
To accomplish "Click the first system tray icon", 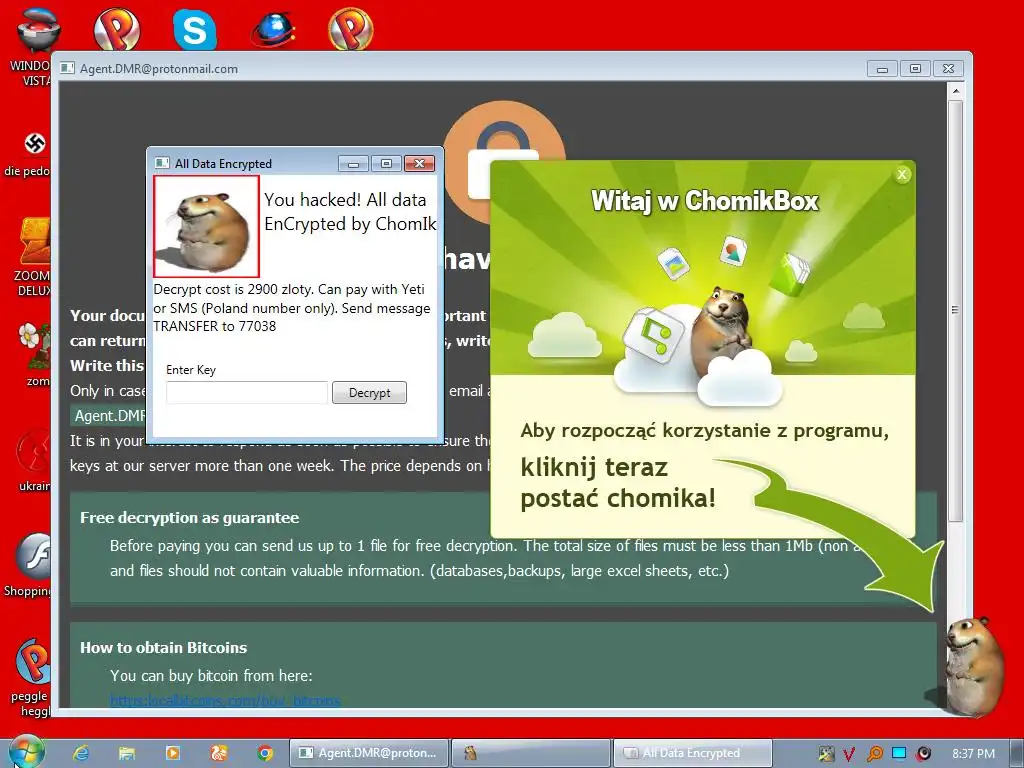I will click(x=826, y=754).
